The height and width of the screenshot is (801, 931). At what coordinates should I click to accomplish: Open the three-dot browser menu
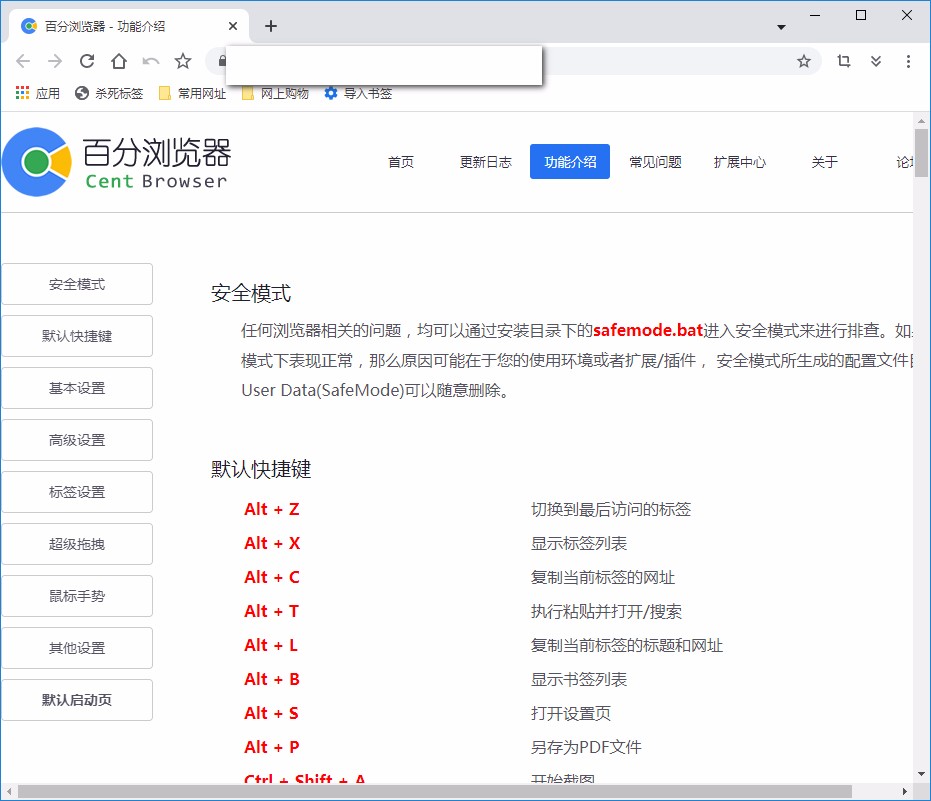tap(908, 61)
